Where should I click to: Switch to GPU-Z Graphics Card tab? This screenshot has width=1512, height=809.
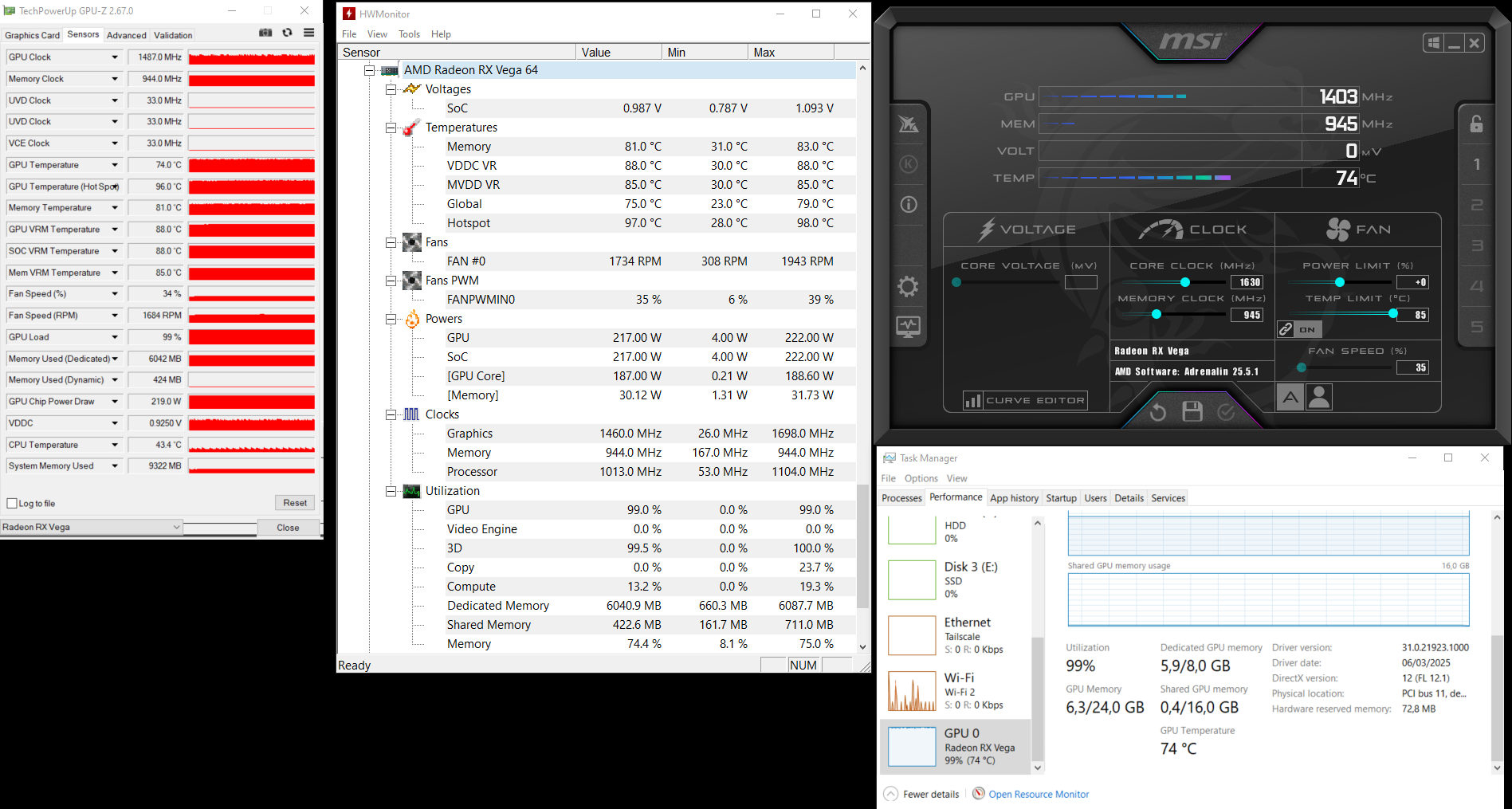click(x=32, y=35)
